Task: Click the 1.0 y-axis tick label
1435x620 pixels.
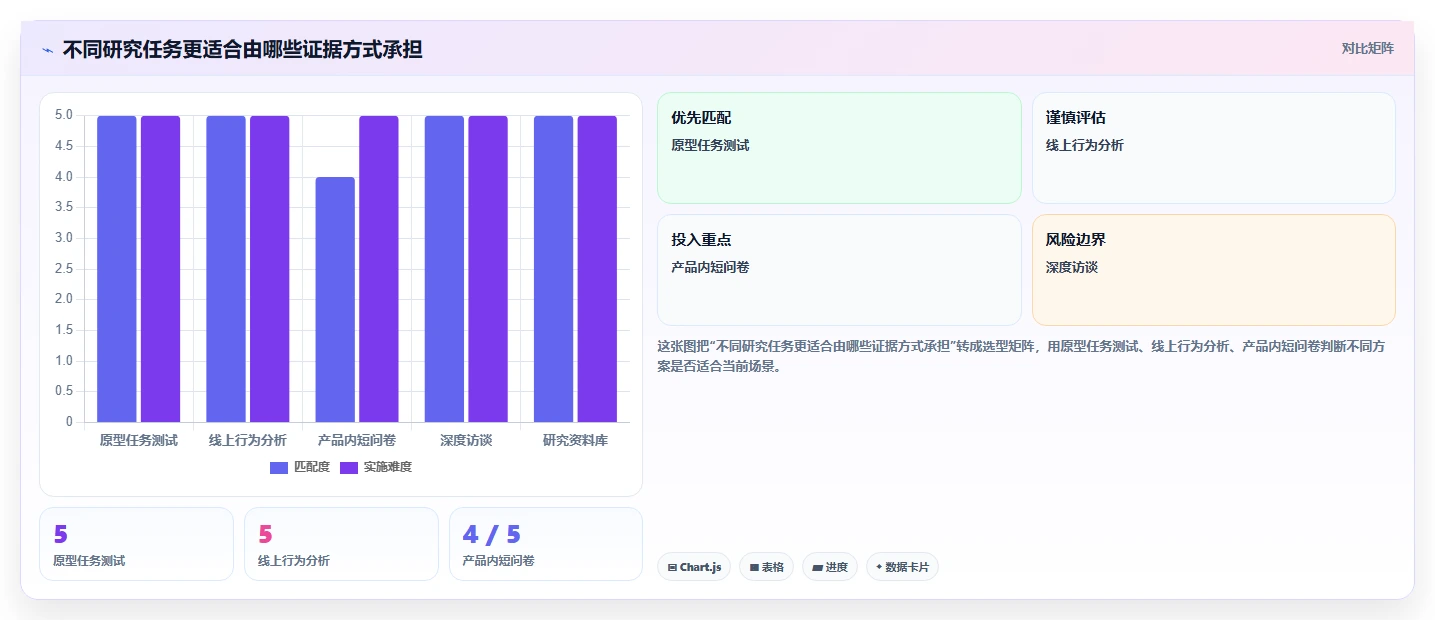Action: coord(64,360)
